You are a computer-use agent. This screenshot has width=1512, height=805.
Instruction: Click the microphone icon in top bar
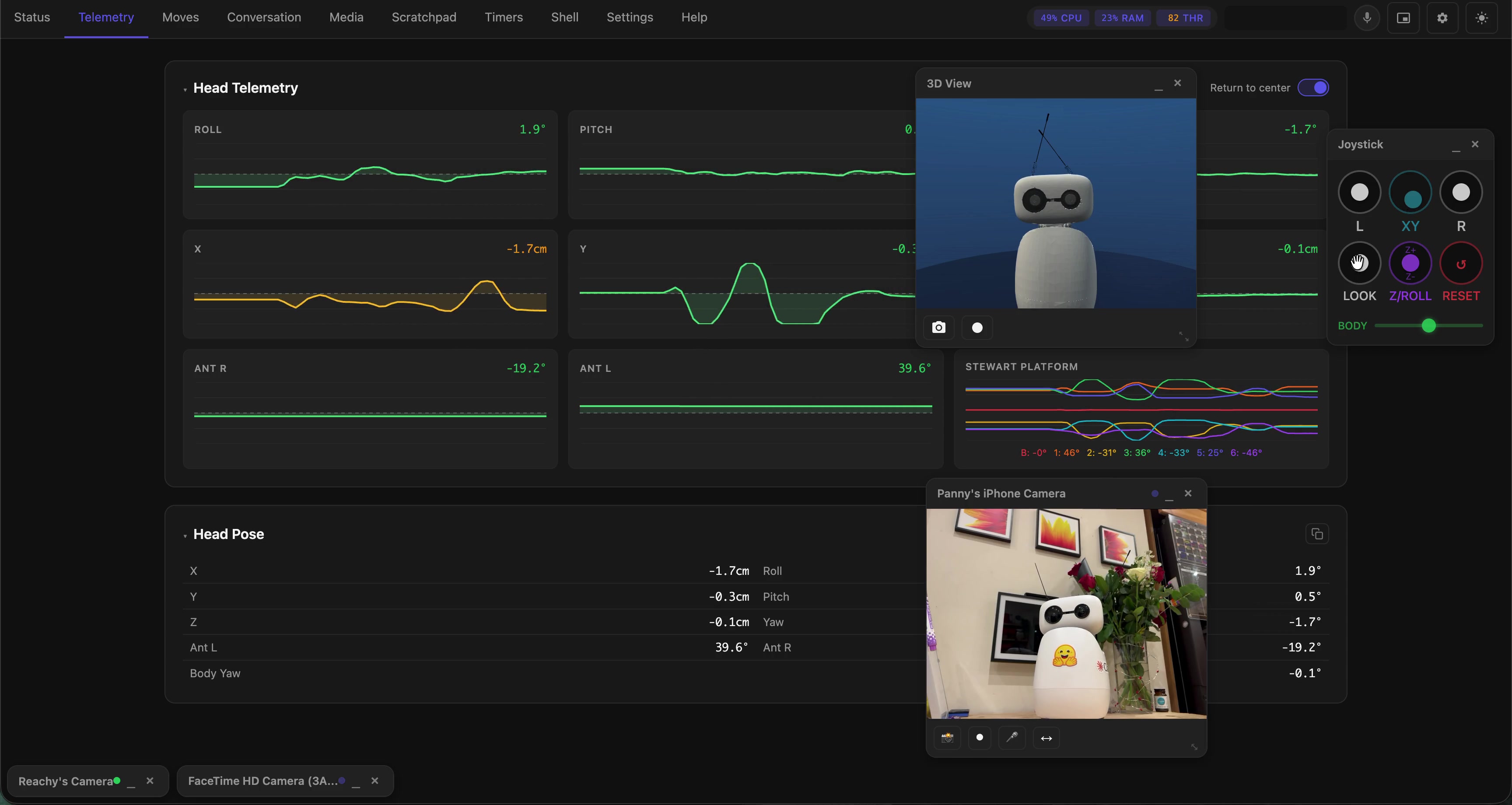click(x=1367, y=17)
